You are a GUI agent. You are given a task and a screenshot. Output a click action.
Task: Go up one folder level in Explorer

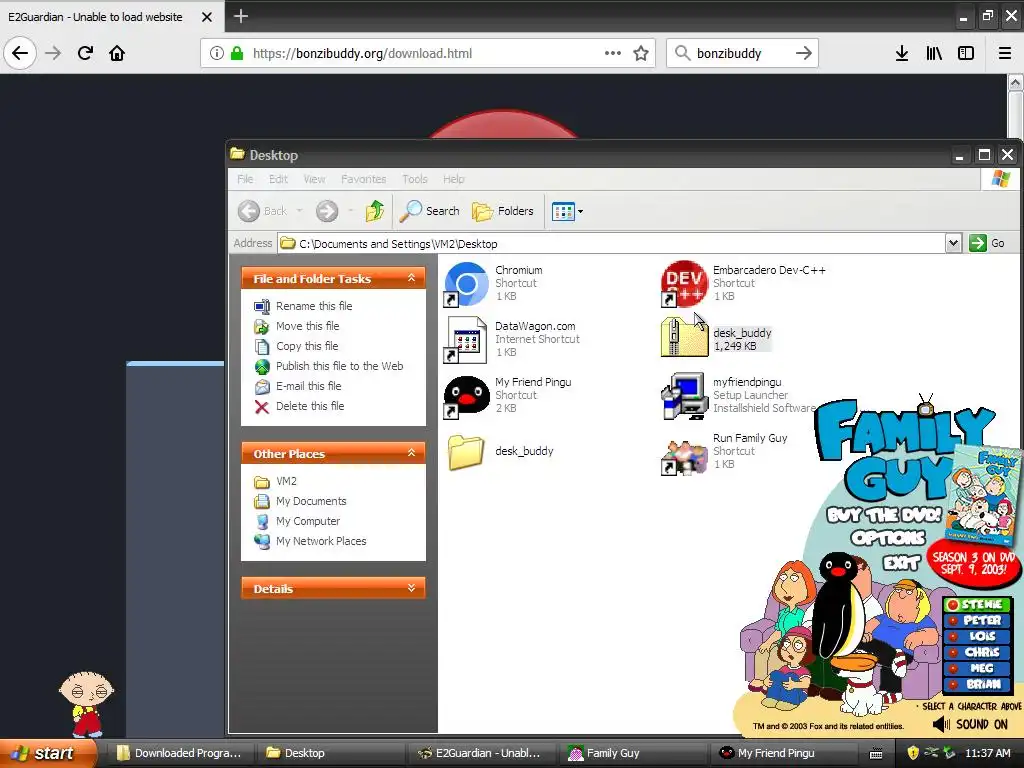click(375, 211)
